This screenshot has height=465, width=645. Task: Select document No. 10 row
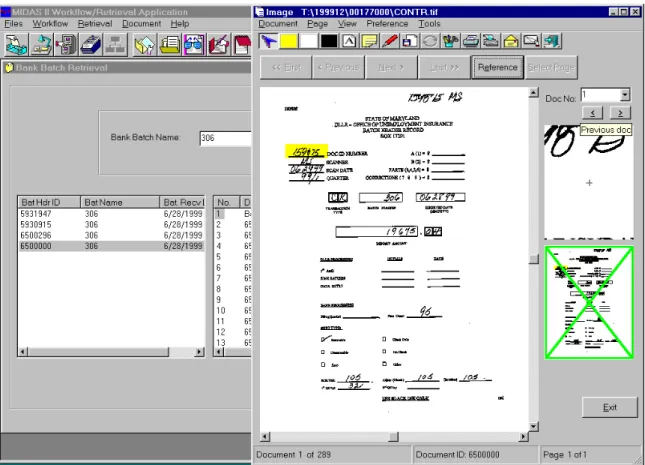(232, 311)
